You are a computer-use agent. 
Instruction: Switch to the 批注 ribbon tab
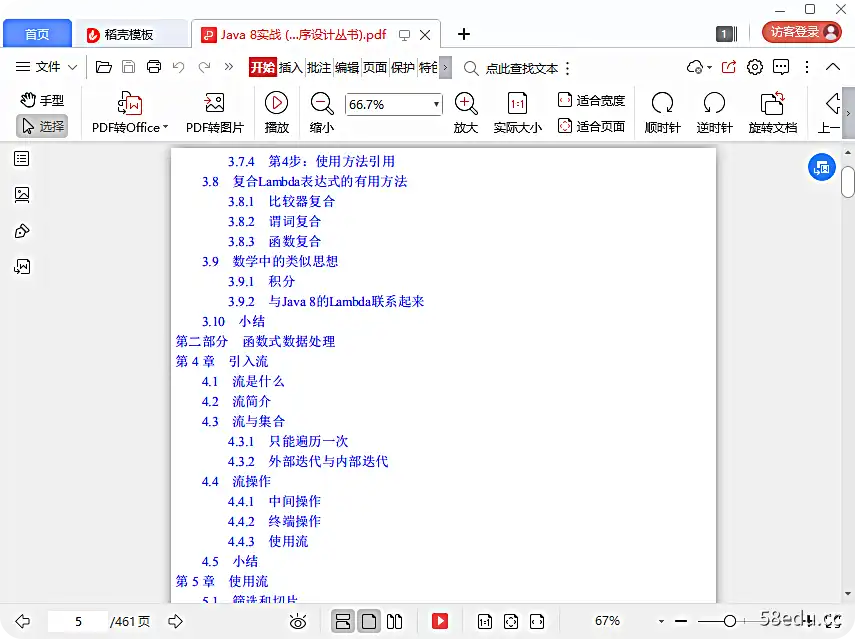pyautogui.click(x=319, y=68)
